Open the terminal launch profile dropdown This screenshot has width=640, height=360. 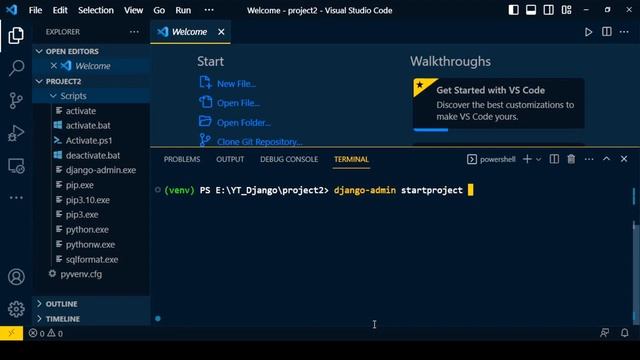tap(539, 160)
